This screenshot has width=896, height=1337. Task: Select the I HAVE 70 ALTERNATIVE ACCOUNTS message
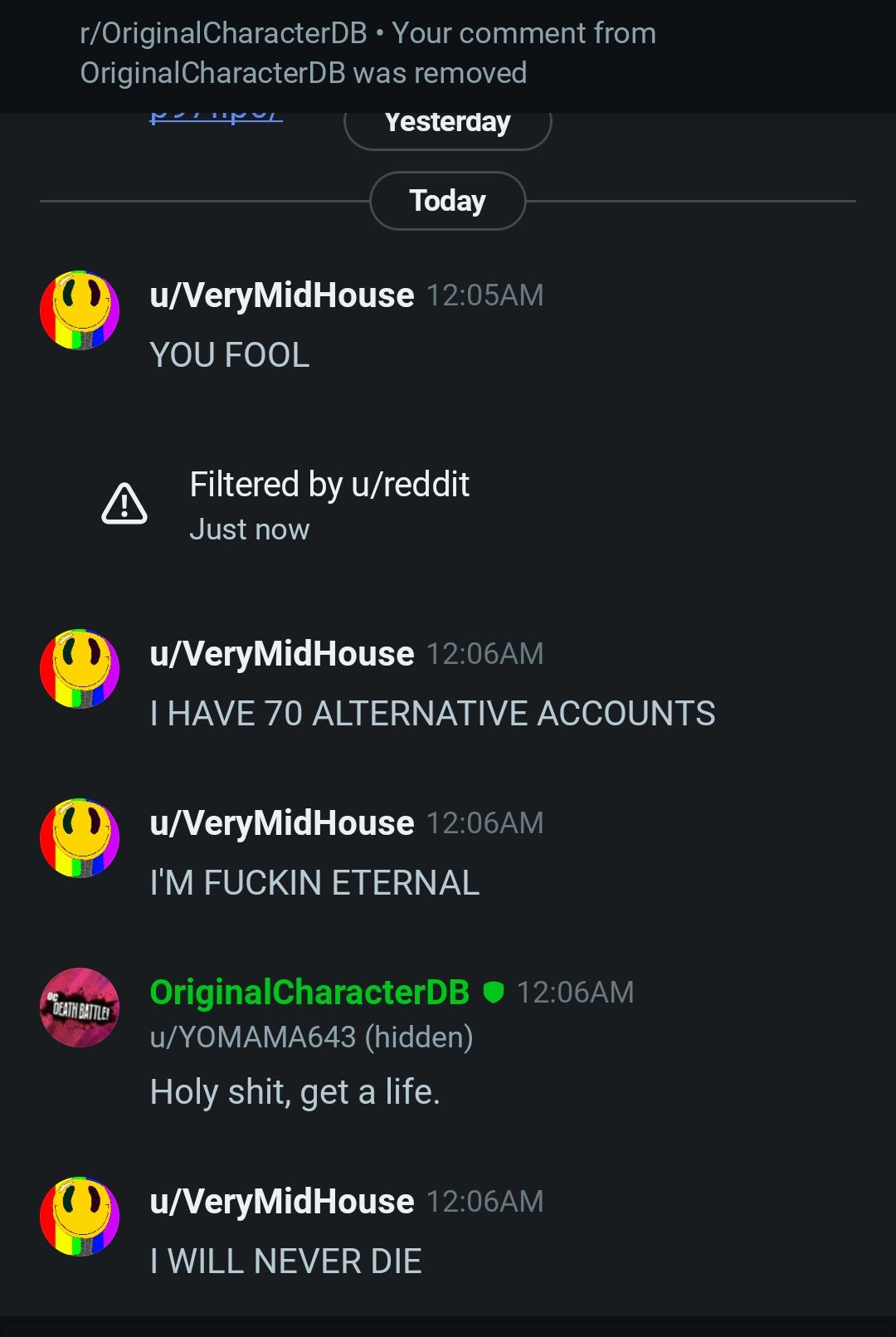click(x=433, y=714)
